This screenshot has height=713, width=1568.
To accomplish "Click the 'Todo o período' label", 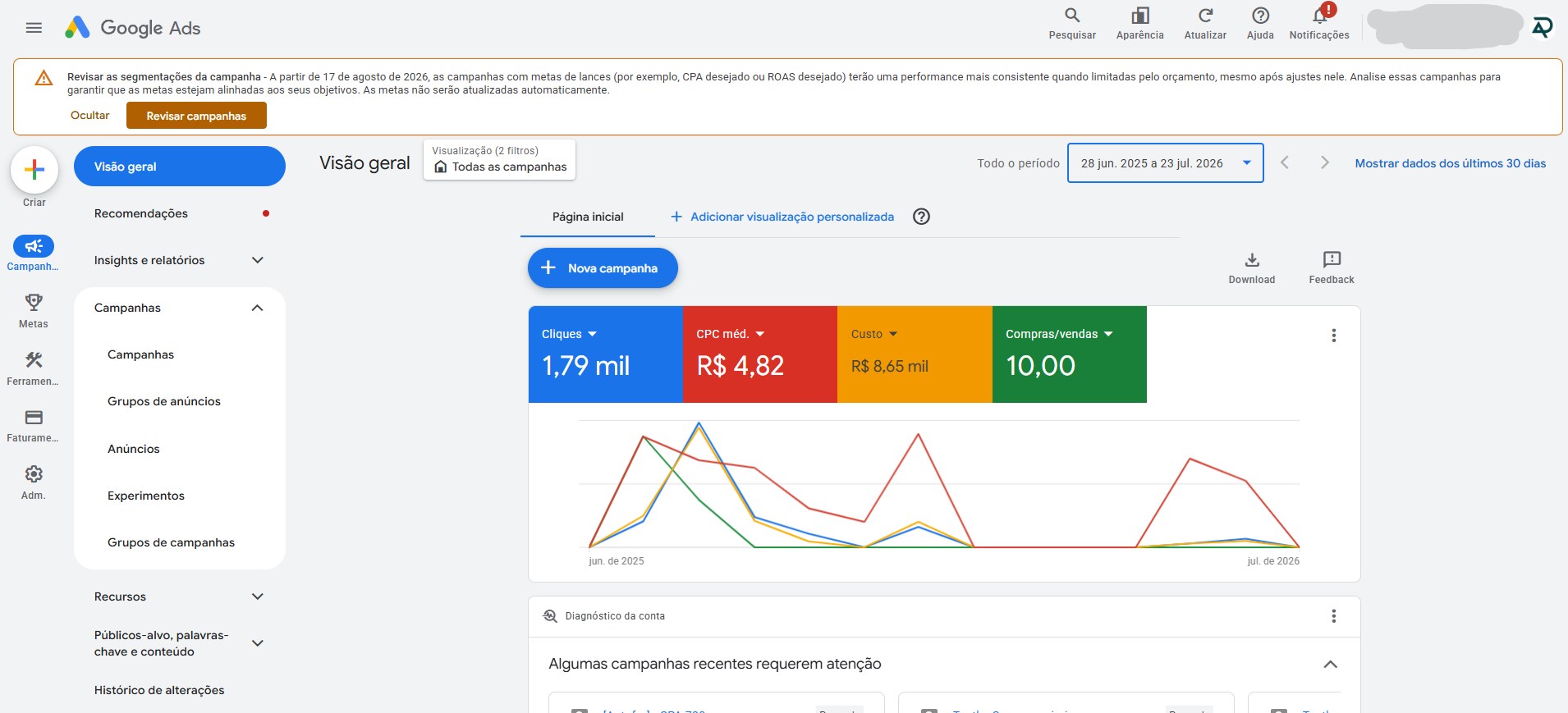I will (1018, 163).
